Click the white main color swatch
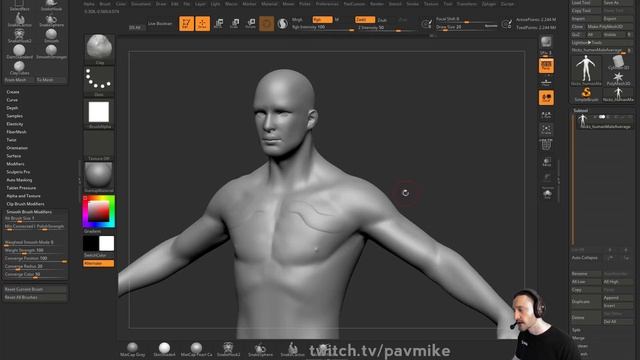640x360 pixels. point(107,243)
